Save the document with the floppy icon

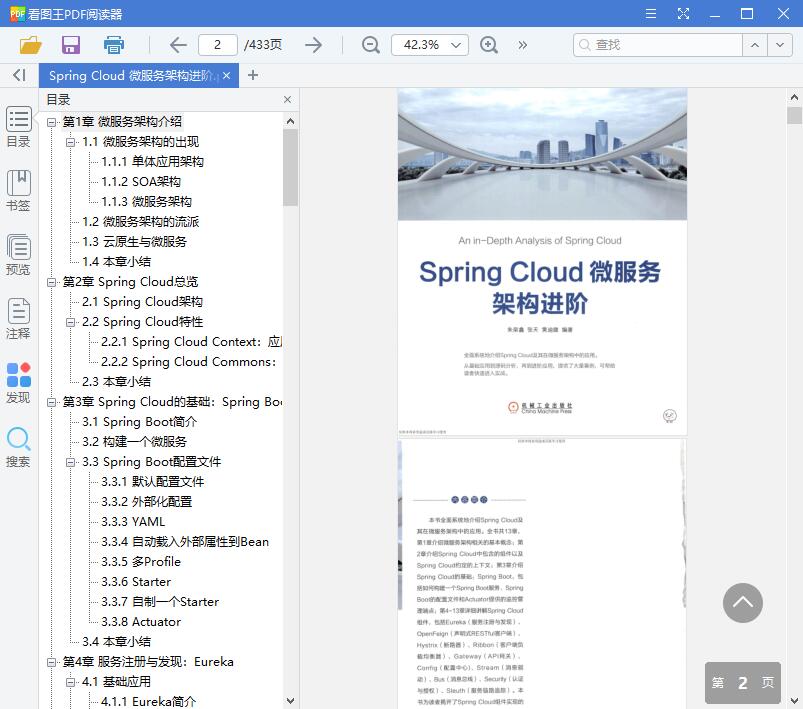point(71,45)
